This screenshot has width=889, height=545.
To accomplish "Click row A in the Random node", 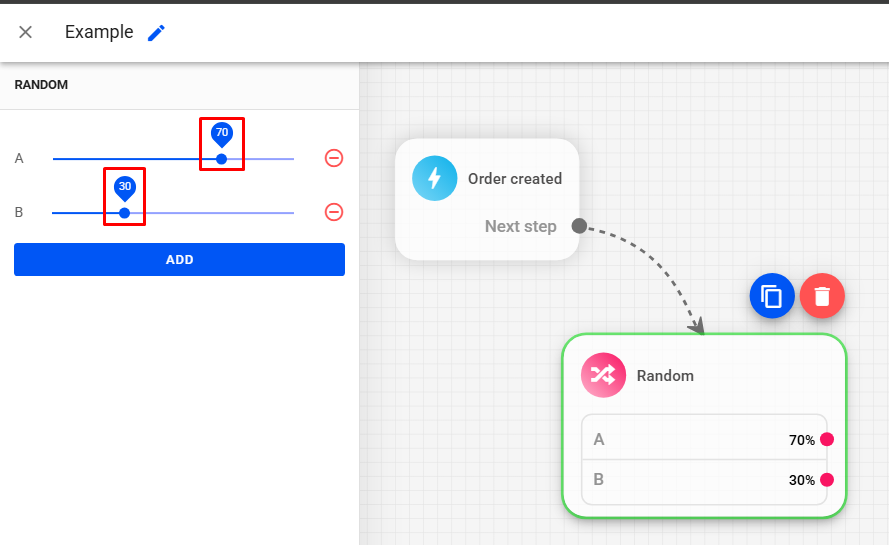I will (x=690, y=439).
